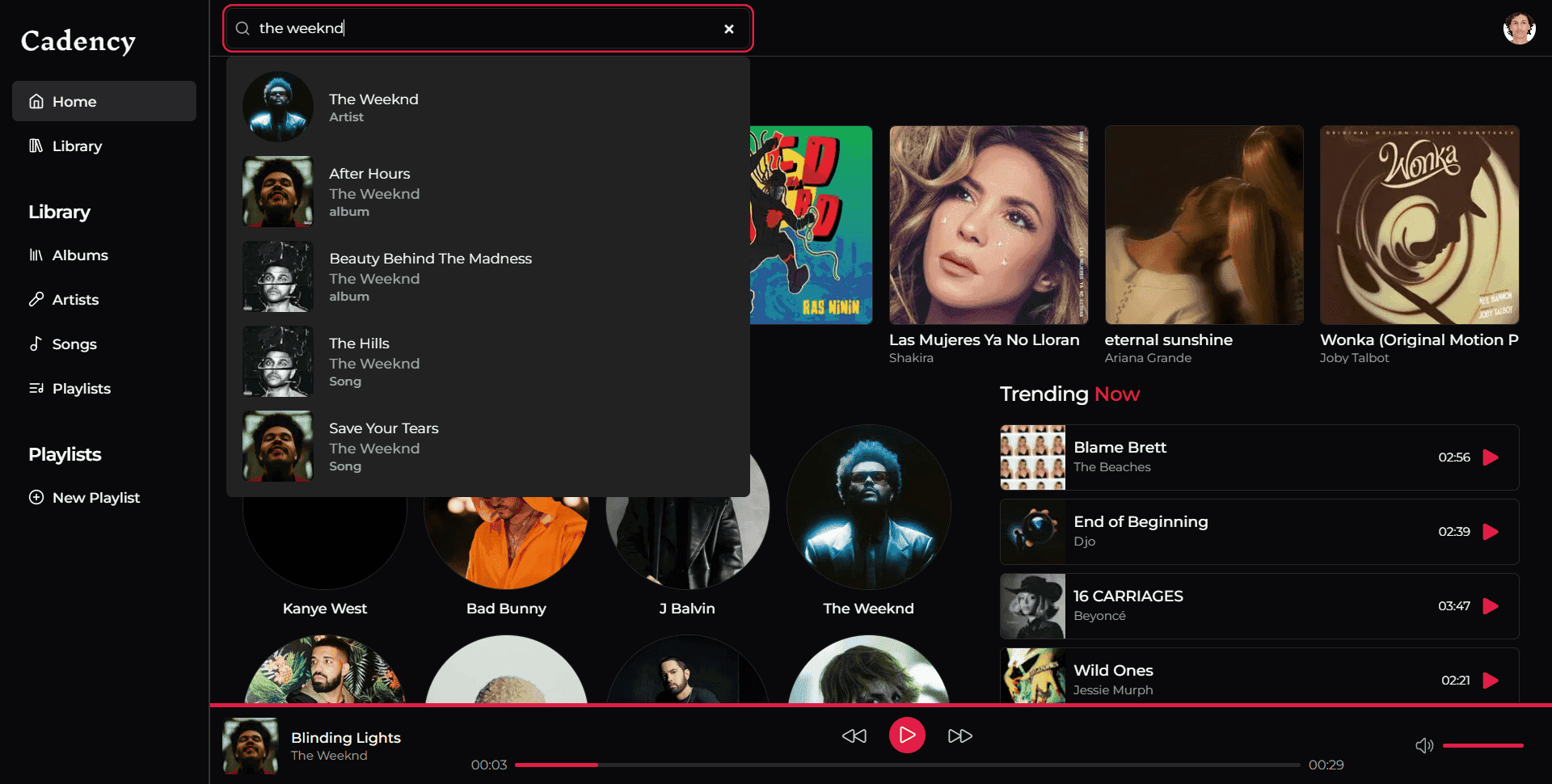Select The Weeknd artist search result
The width and height of the screenshot is (1552, 784).
click(488, 107)
